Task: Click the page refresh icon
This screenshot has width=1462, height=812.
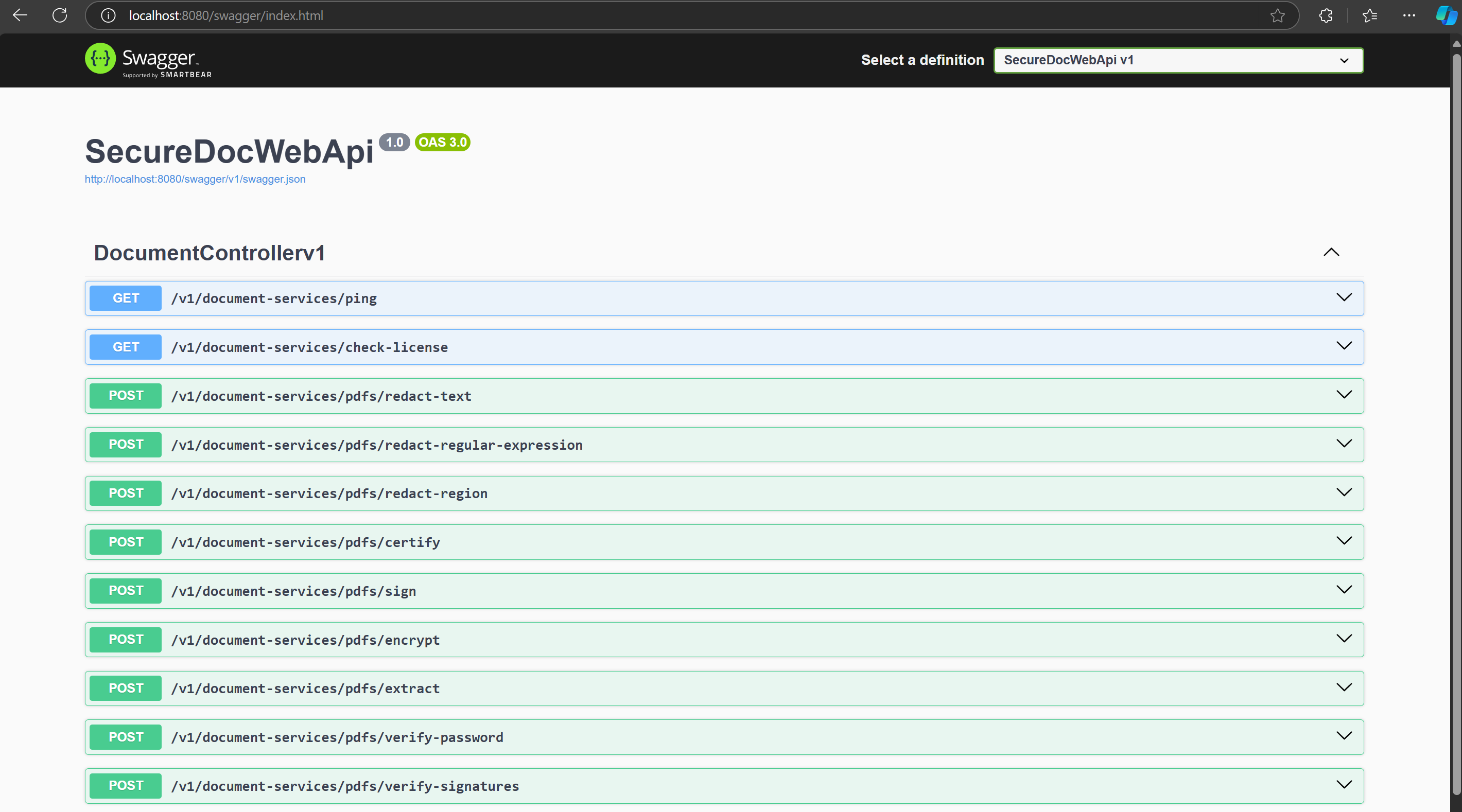Action: [x=60, y=15]
